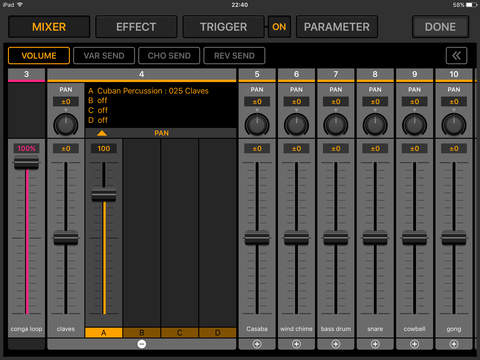Expand gong channel with plus icon
The width and height of the screenshot is (480, 360).
454,344
